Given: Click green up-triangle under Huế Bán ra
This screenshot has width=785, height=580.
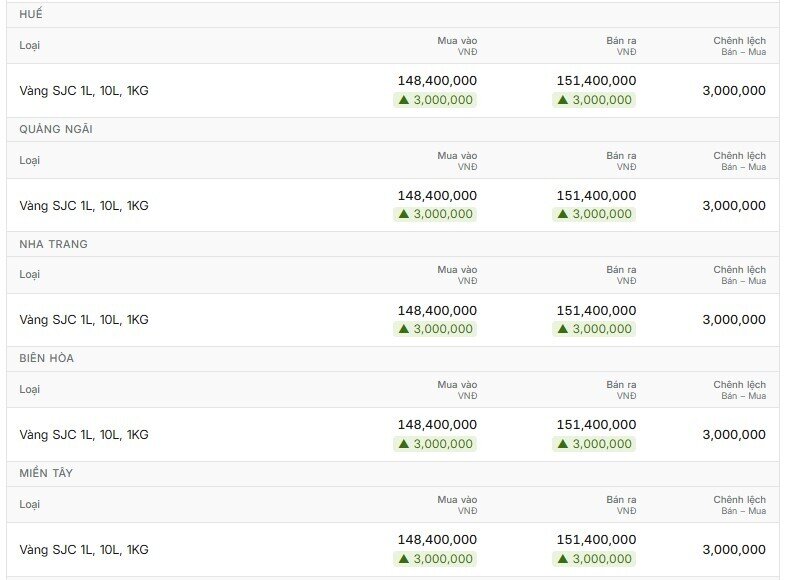Looking at the screenshot, I should pos(563,100).
